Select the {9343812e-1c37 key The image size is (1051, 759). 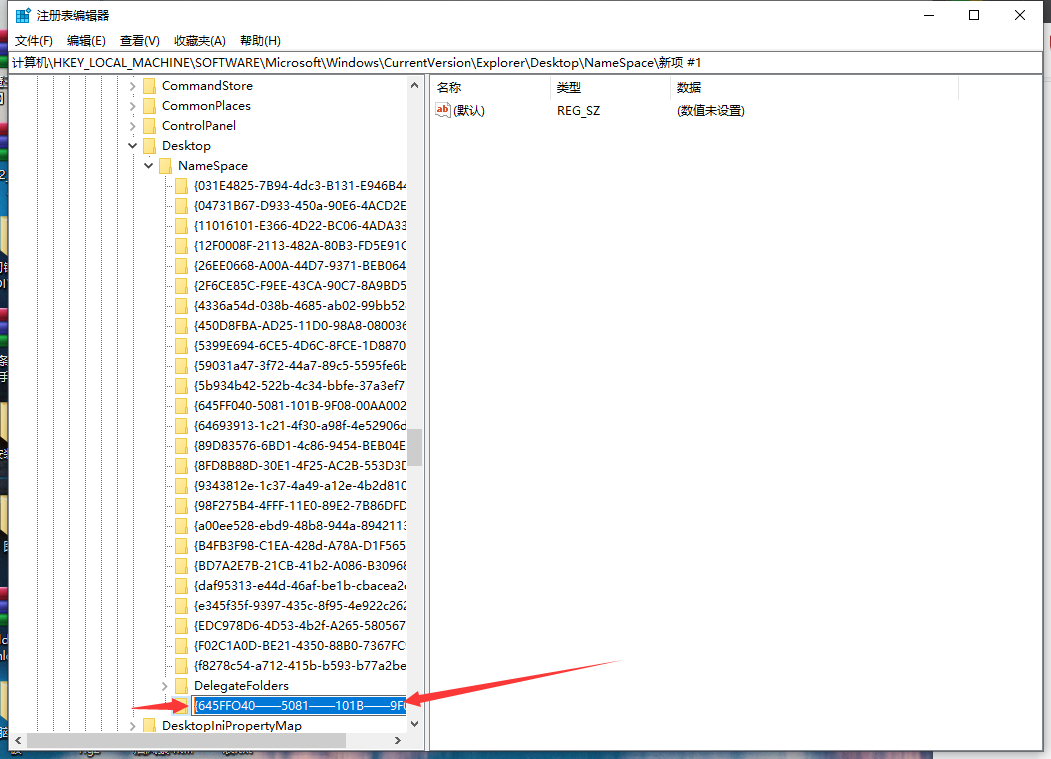300,486
